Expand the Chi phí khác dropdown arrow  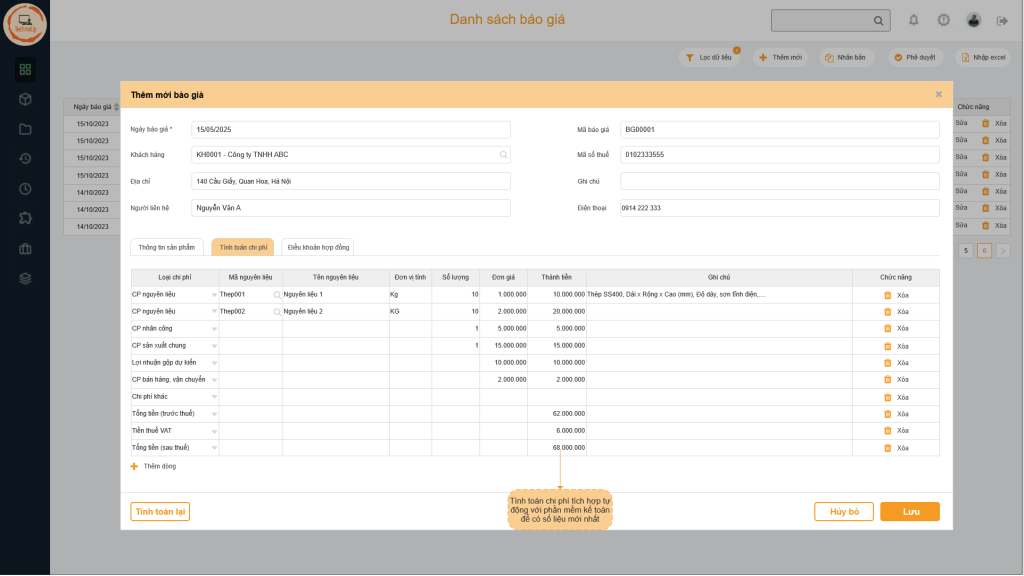(x=213, y=397)
